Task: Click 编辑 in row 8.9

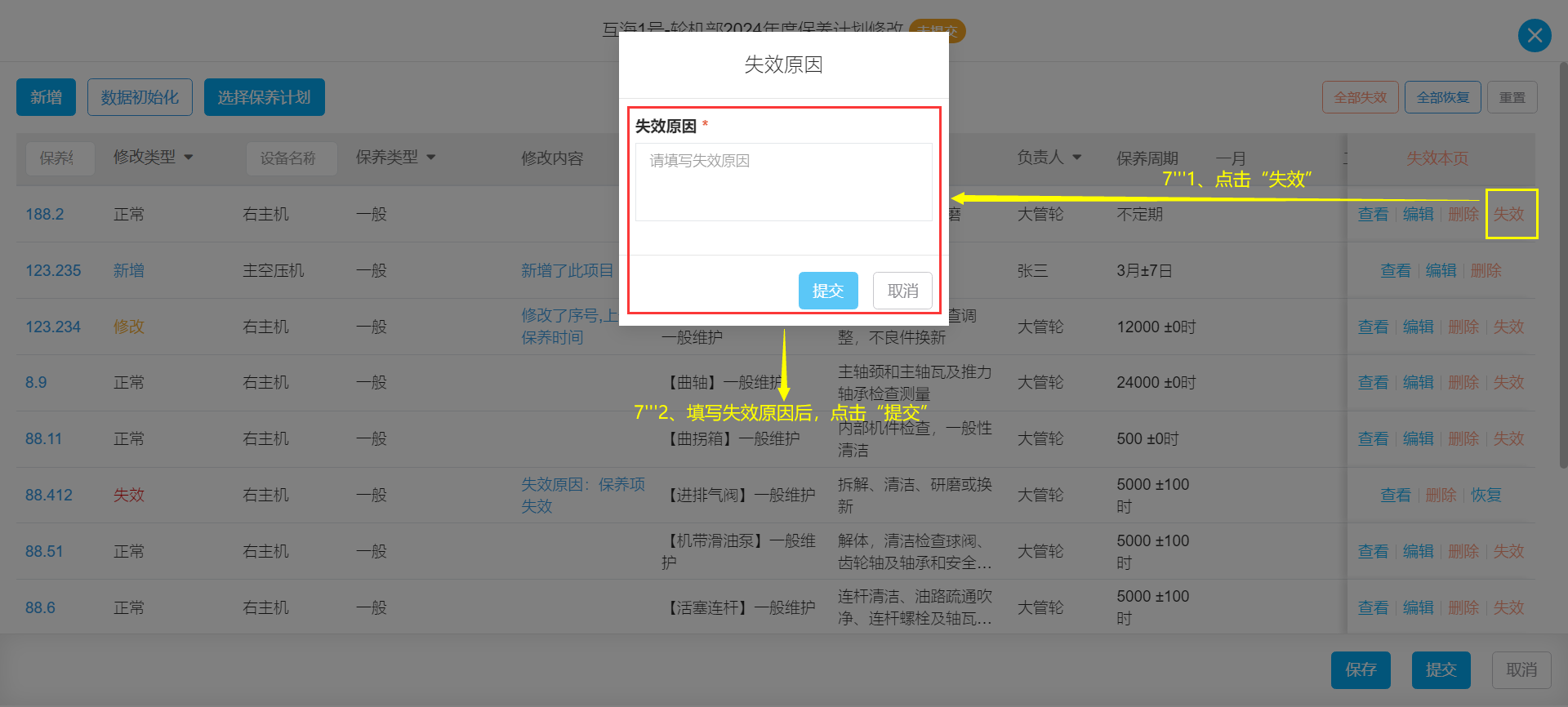Action: point(1419,382)
